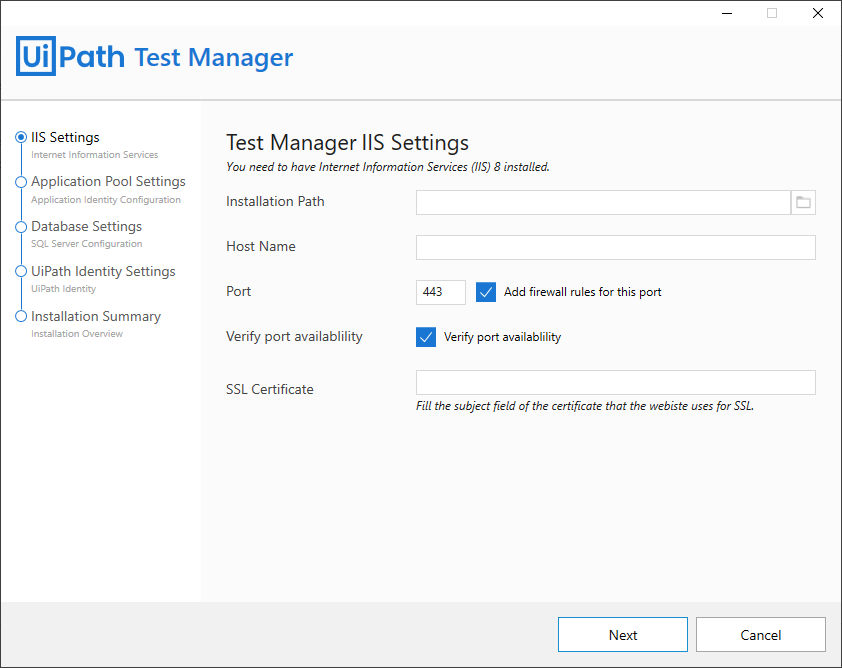Image resolution: width=842 pixels, height=668 pixels.
Task: Focus the SSL Certificate input field
Action: [x=616, y=382]
